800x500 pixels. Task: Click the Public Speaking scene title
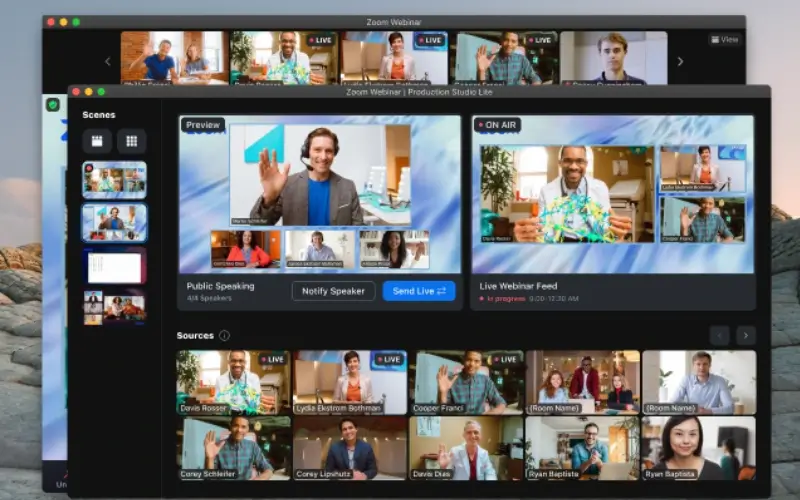(x=220, y=286)
